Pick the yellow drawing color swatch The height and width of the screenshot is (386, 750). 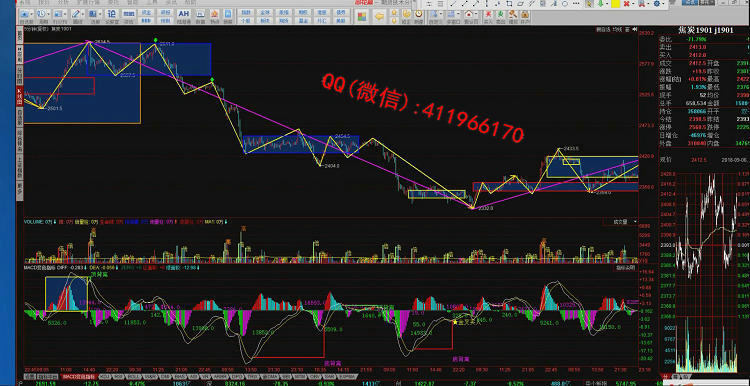[616, 4]
